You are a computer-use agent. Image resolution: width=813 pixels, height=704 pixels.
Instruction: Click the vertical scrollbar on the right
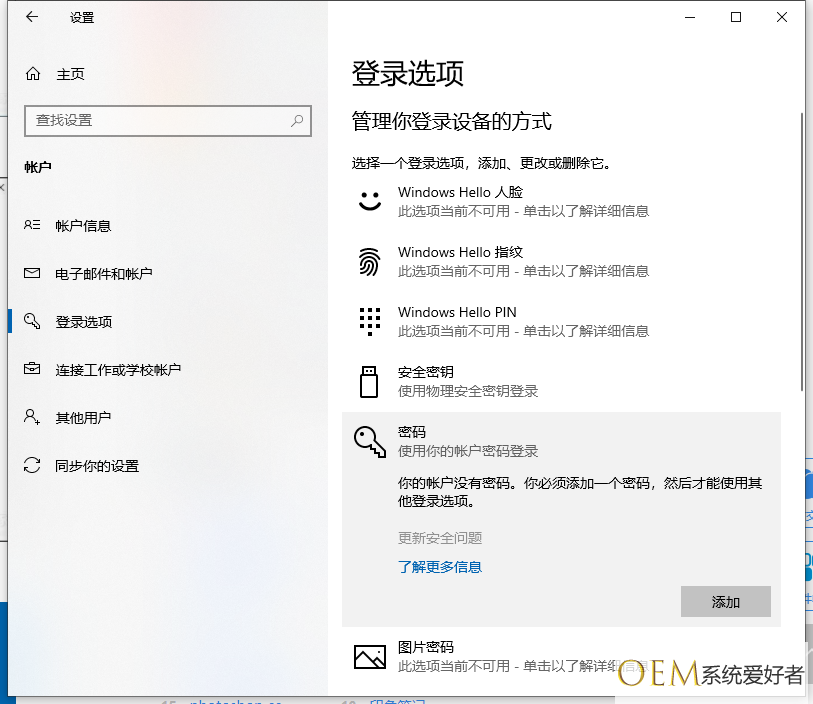(x=801, y=250)
